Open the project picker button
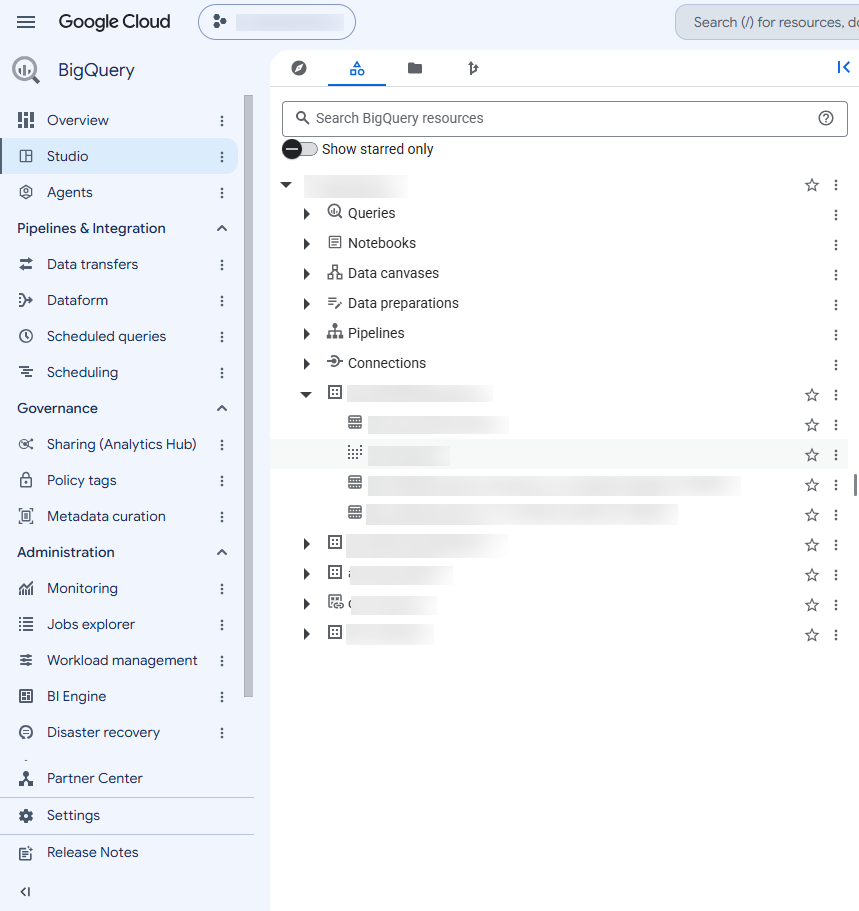The height and width of the screenshot is (911, 859). coord(277,22)
